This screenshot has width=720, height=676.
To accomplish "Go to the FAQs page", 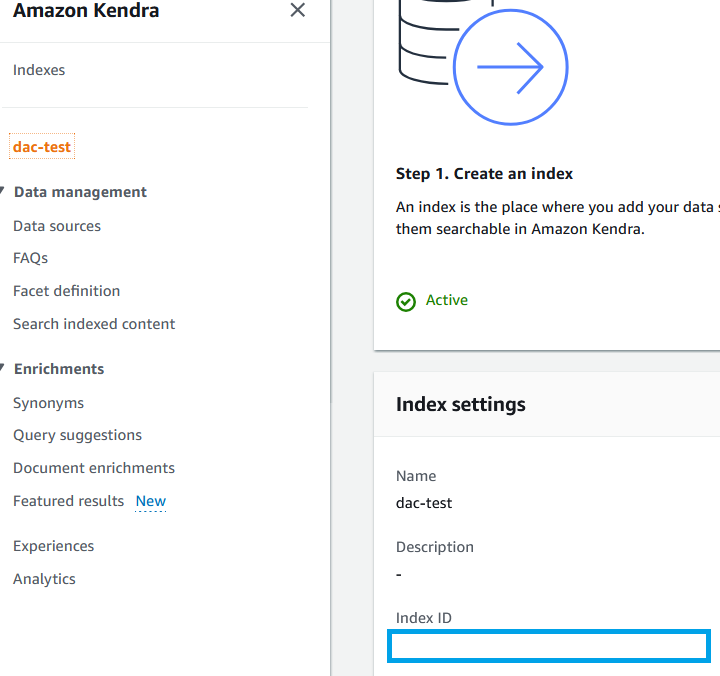I will [31, 258].
